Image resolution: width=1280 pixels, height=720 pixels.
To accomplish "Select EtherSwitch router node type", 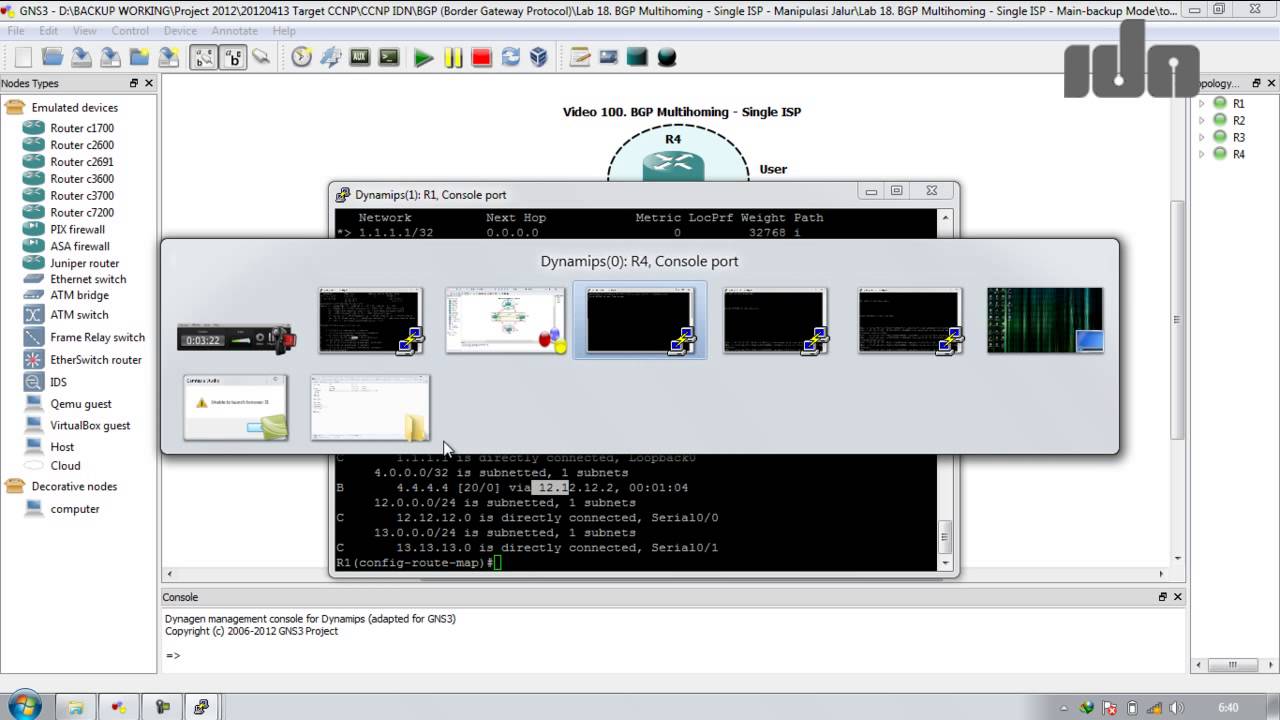I will click(96, 360).
